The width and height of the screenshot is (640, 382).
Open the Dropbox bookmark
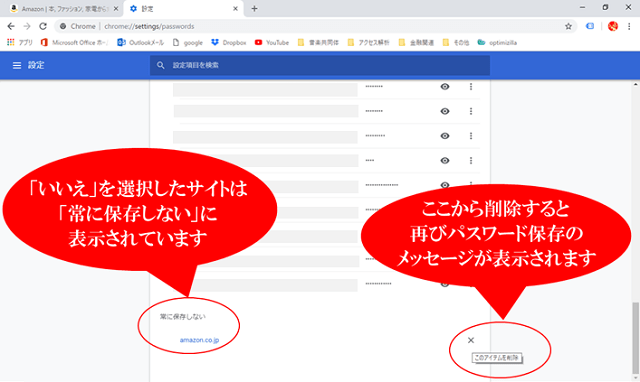pyautogui.click(x=229, y=42)
